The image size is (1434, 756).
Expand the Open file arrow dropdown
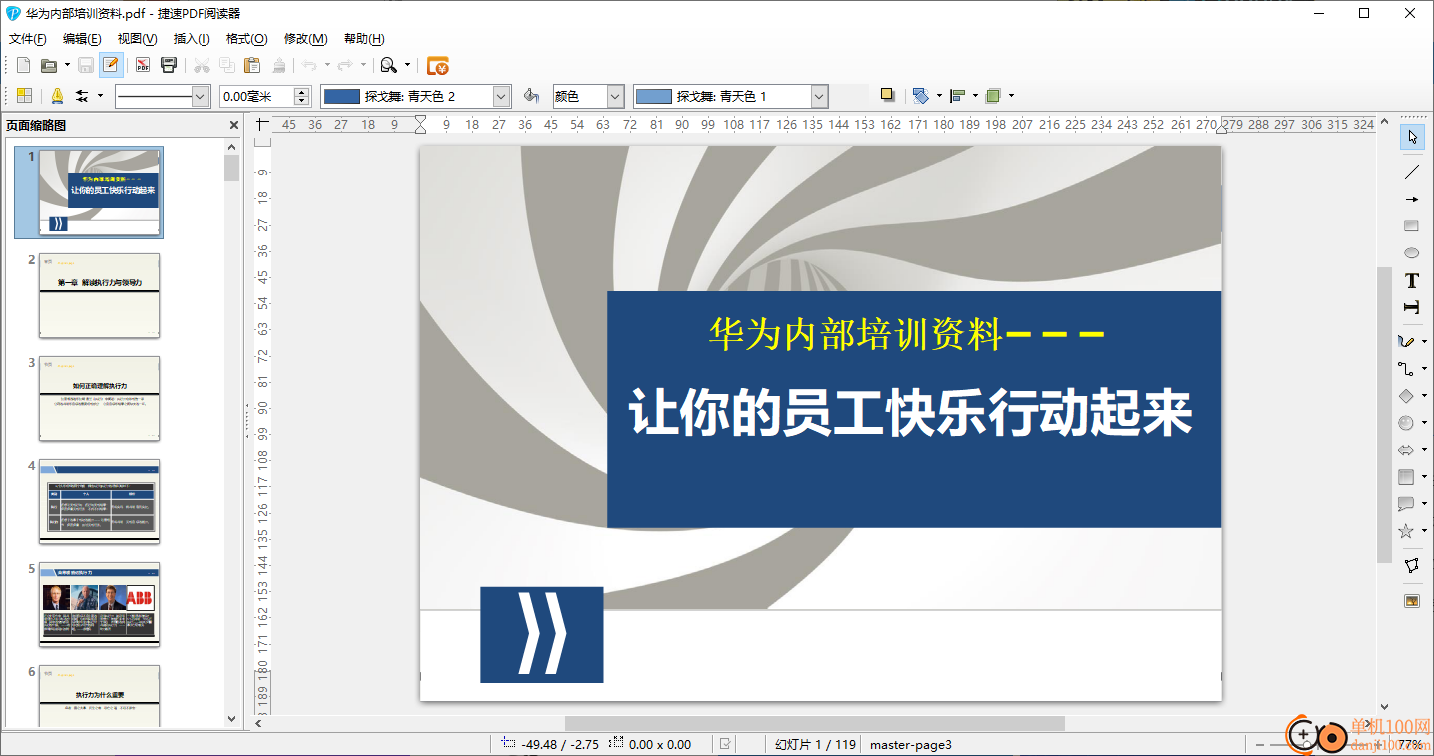tap(67, 66)
